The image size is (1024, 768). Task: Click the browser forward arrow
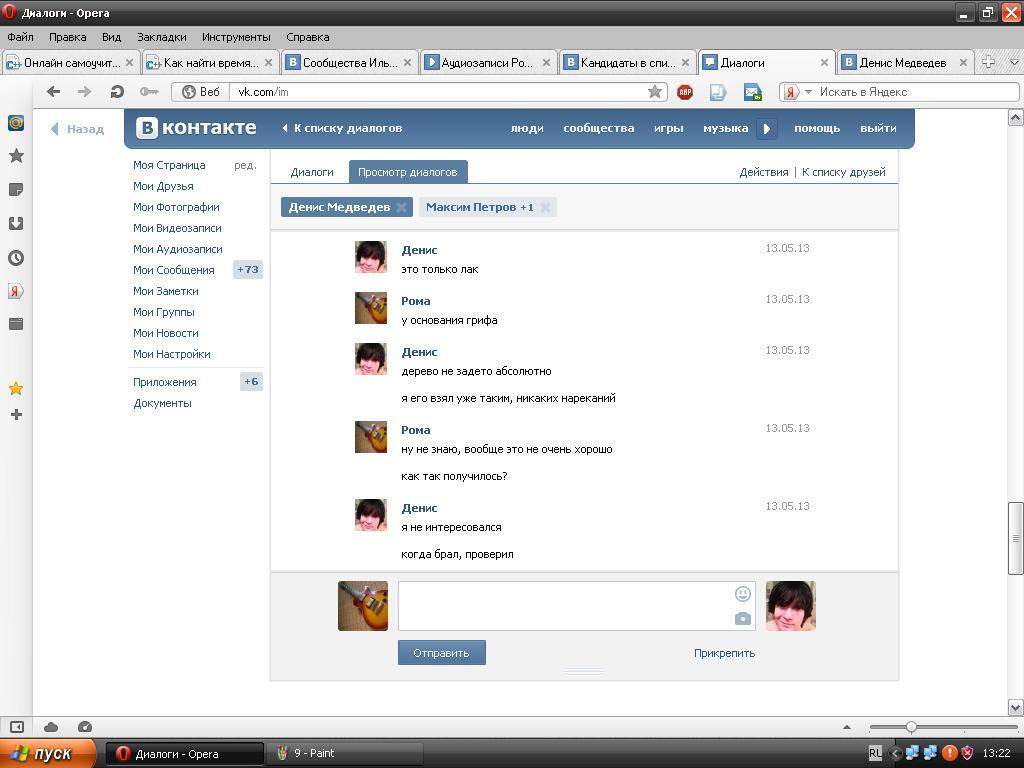84,92
